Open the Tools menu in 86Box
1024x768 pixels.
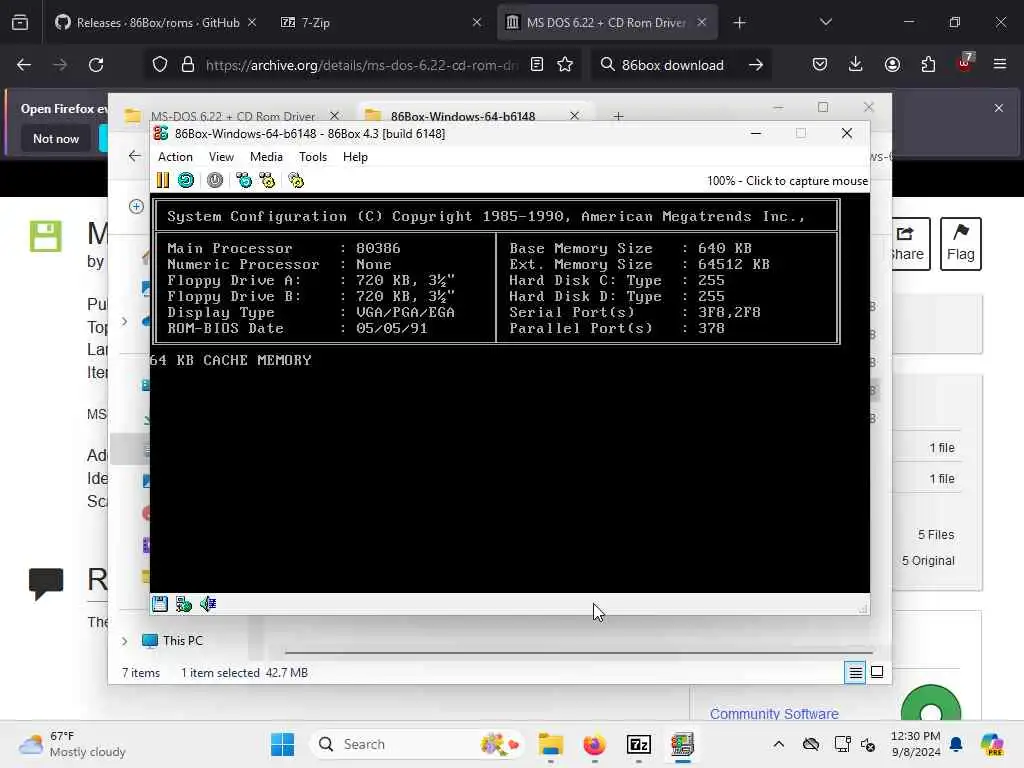pos(313,157)
